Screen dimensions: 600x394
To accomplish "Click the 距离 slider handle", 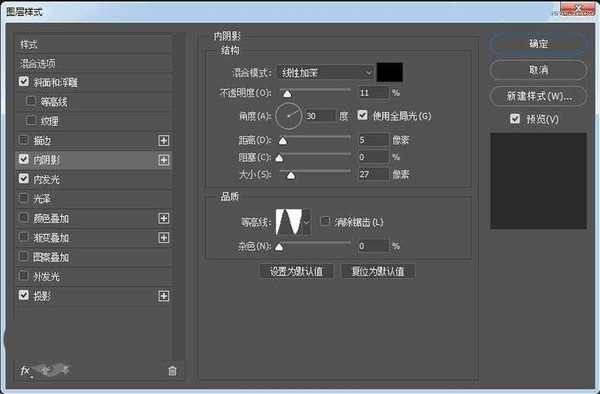I will [283, 141].
